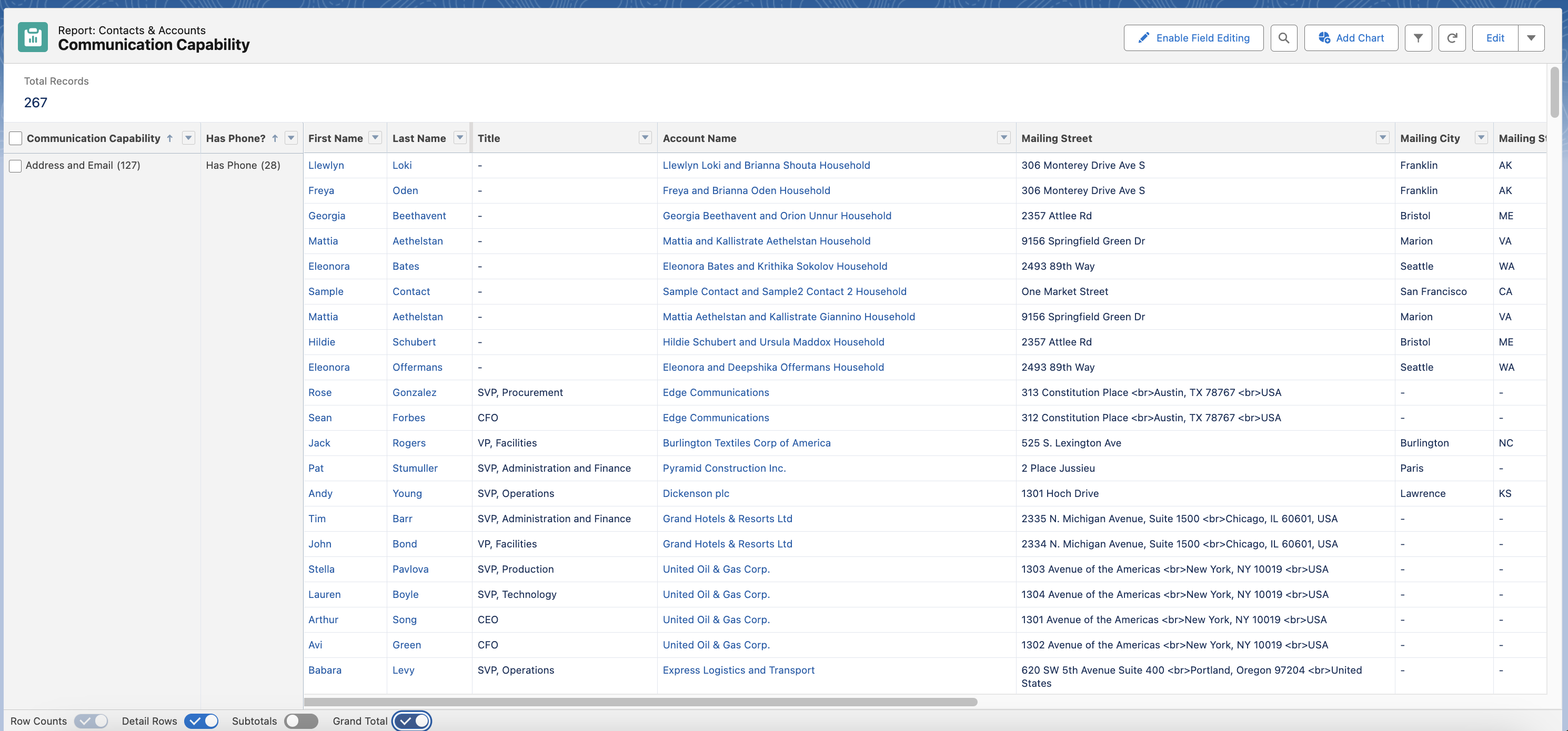Click the pencil icon on Enable Field Editing
The image size is (1568, 731).
click(x=1144, y=37)
